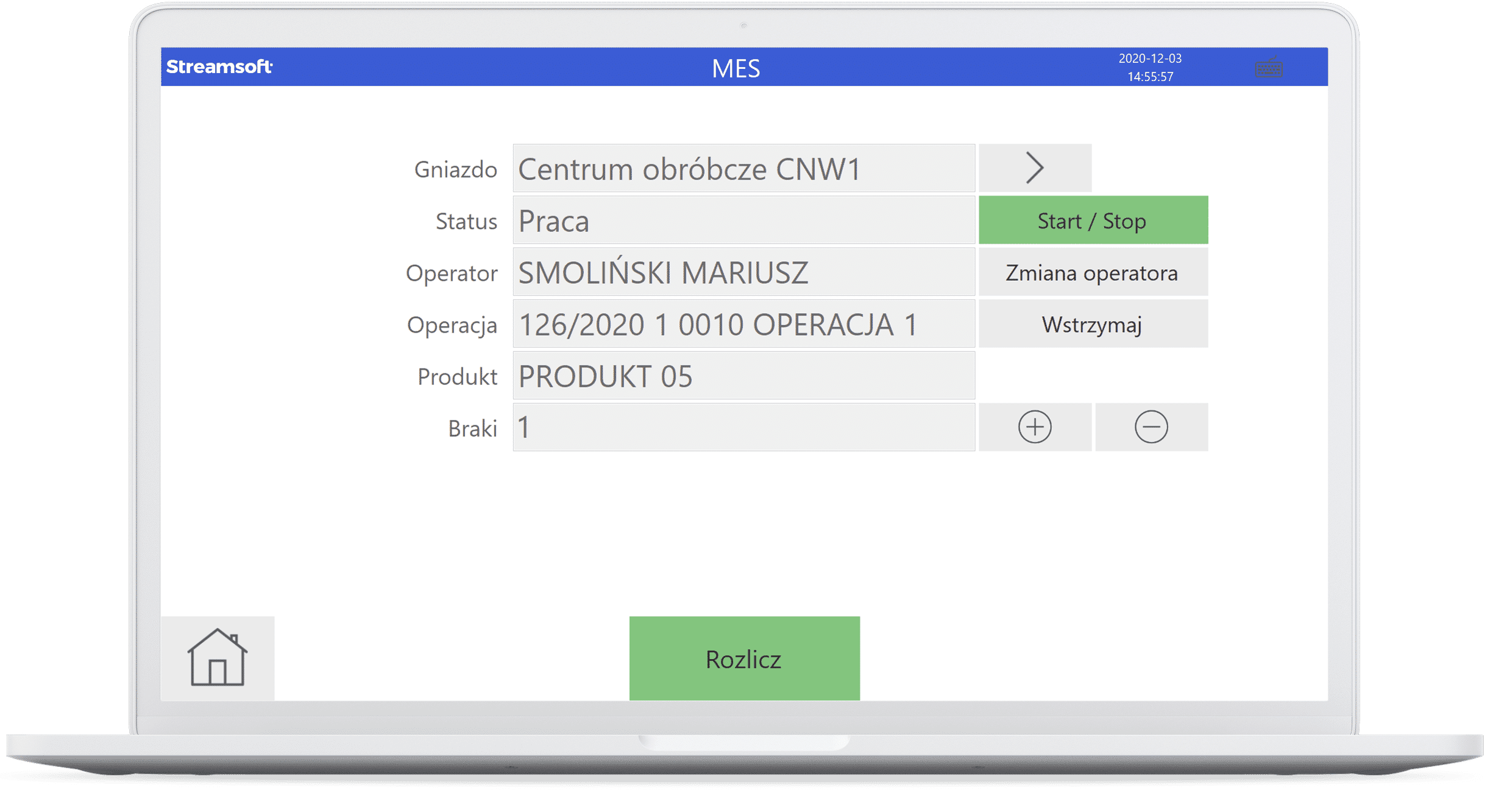
Task: Click the Gniazdo label
Action: (x=455, y=169)
